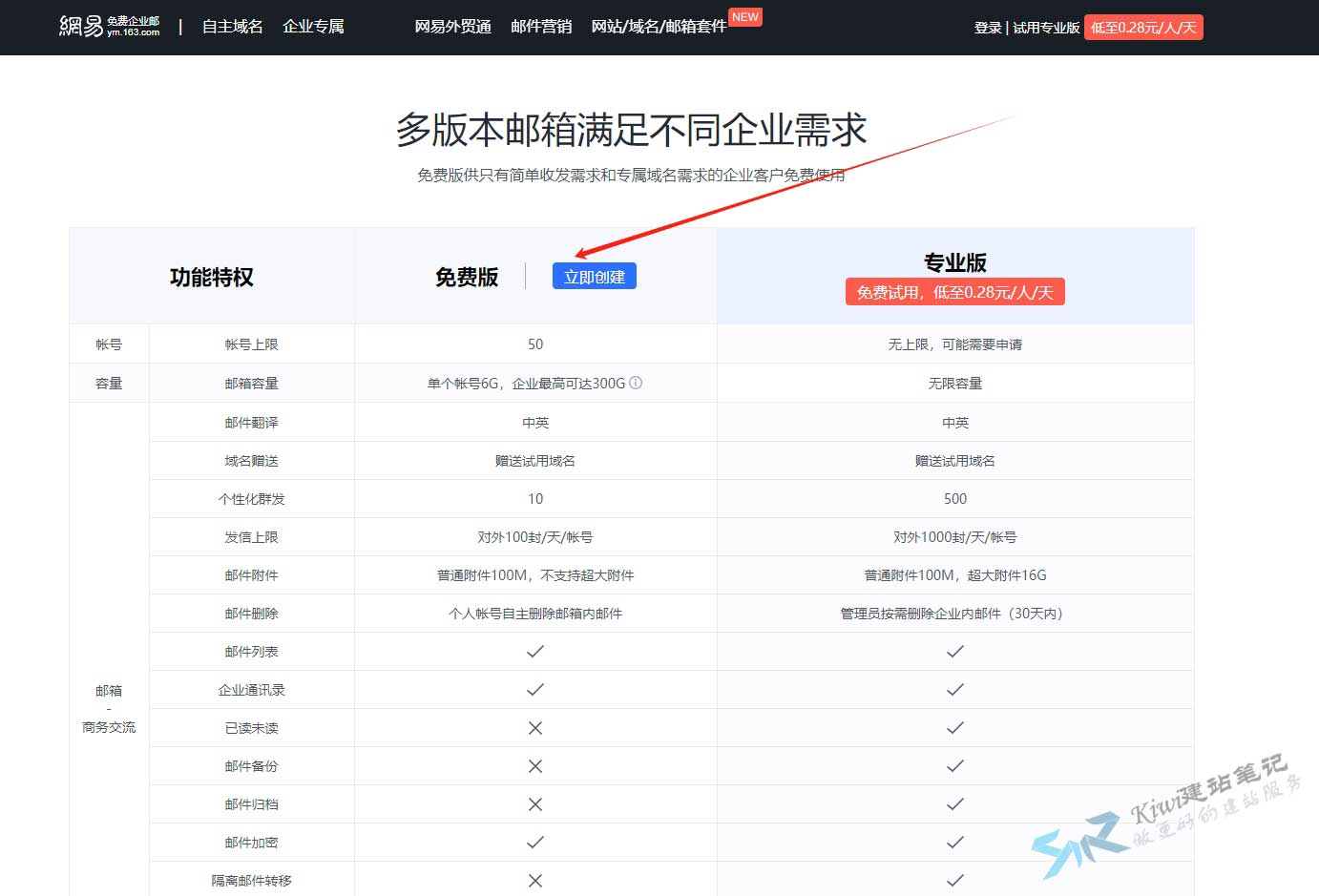Open 邮件营销 in top navigation
This screenshot has width=1319, height=896.
[x=541, y=27]
